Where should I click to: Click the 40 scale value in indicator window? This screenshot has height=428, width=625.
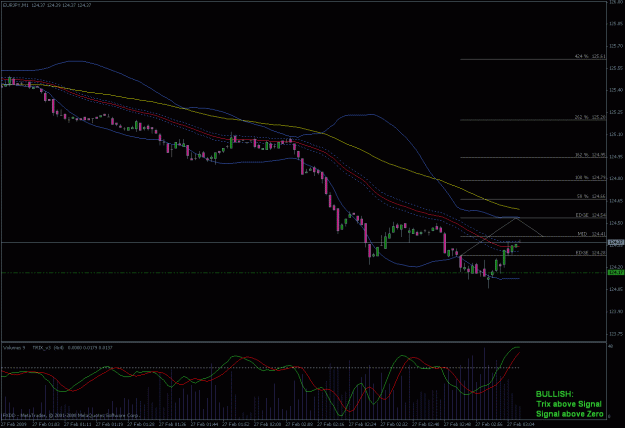(611, 347)
